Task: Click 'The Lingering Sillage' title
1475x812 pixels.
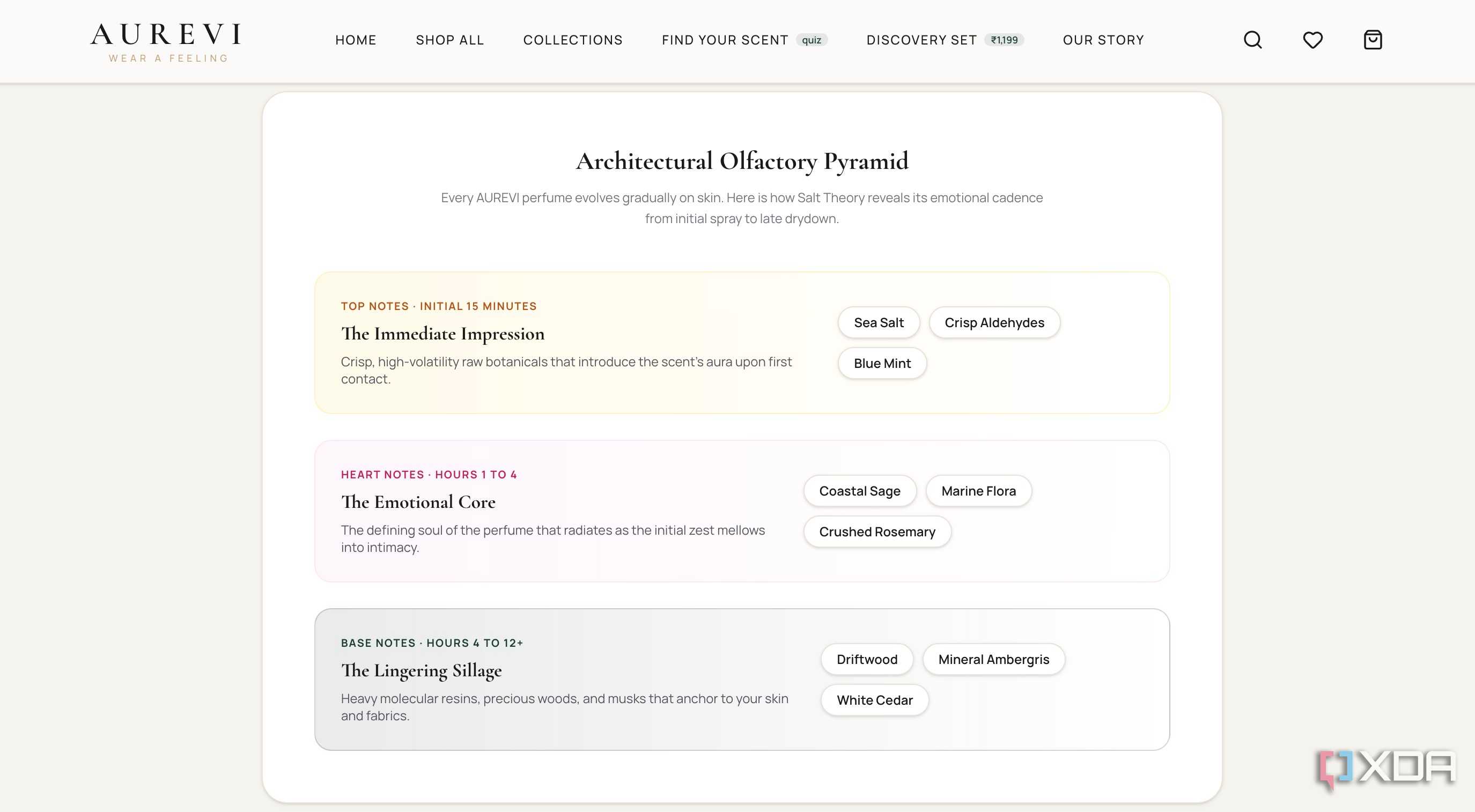Action: [421, 670]
